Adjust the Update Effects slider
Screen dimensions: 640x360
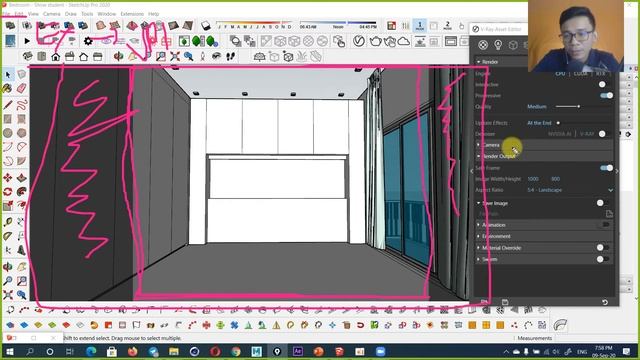click(x=558, y=123)
